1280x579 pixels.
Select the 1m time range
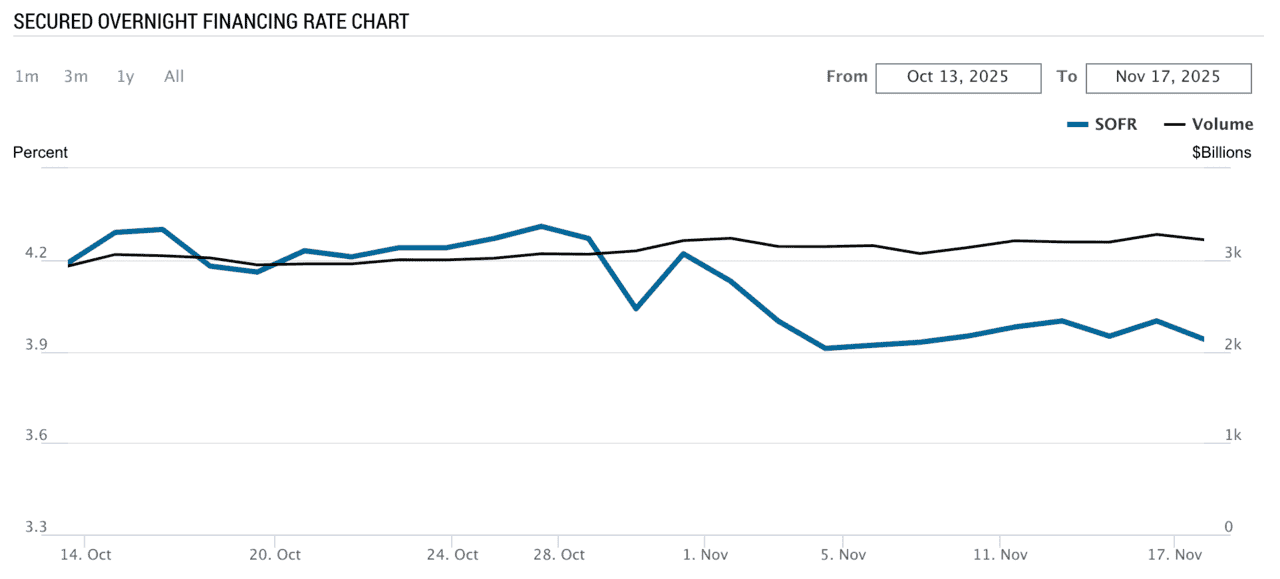coord(27,76)
